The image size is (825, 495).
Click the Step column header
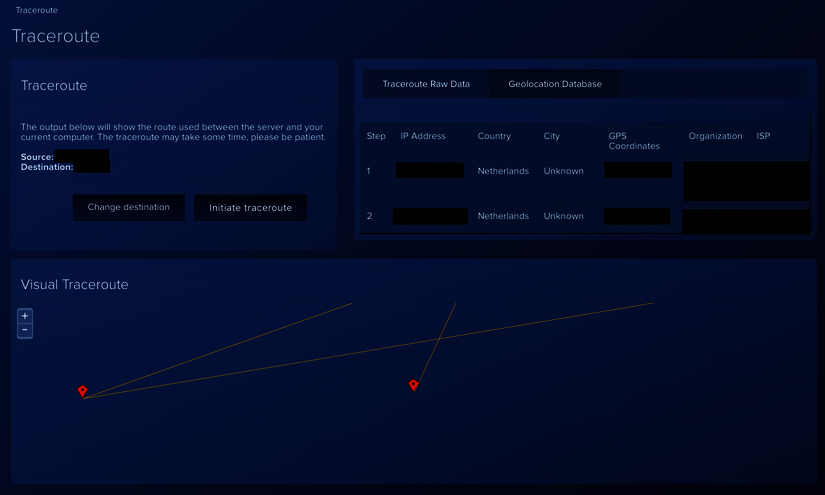[376, 136]
